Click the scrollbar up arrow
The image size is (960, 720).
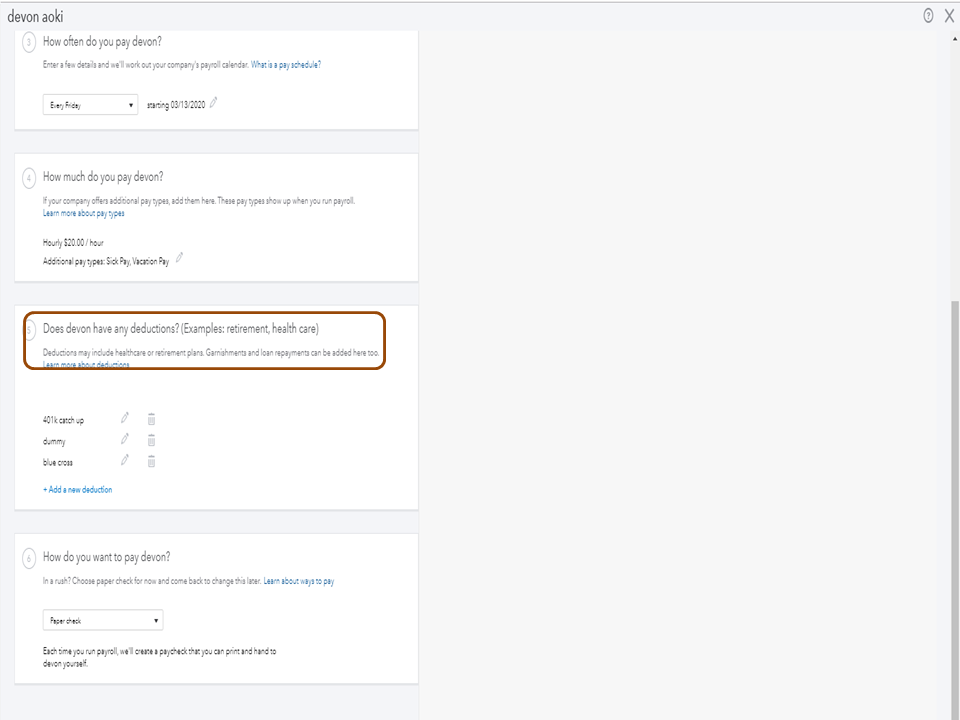[953, 39]
